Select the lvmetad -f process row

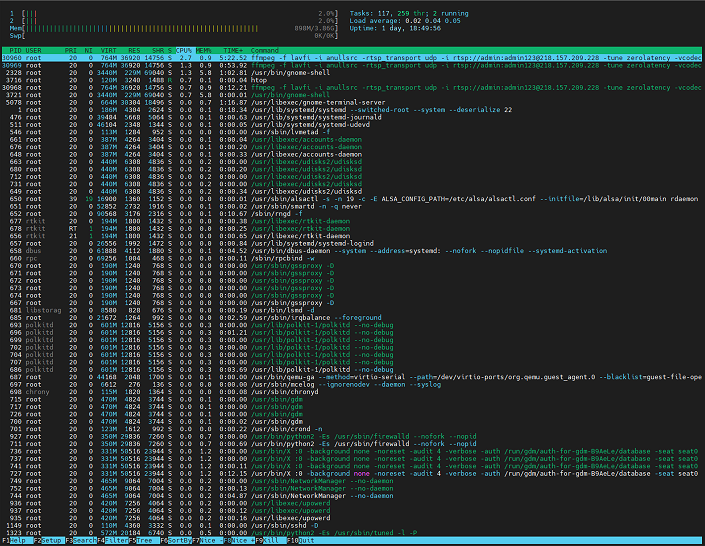352,132
